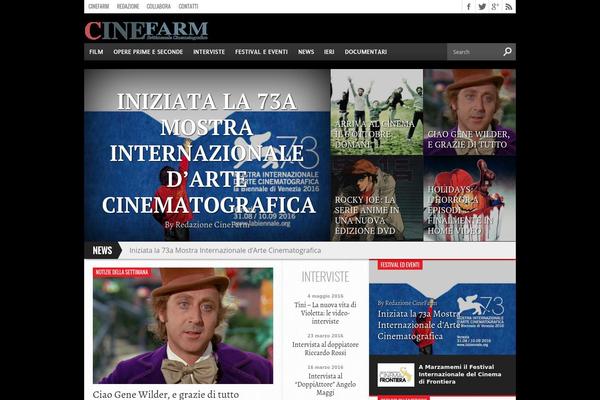Select the Documentari menu item
Image resolution: width=600 pixels, height=400 pixels.
[366, 52]
